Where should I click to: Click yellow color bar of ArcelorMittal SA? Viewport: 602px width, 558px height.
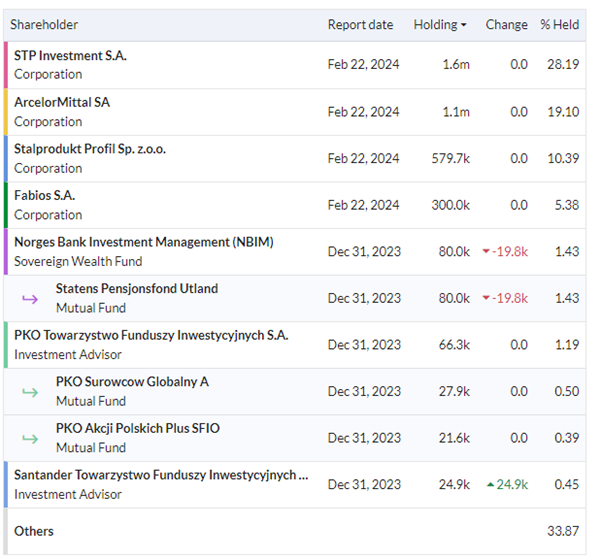coord(6,112)
